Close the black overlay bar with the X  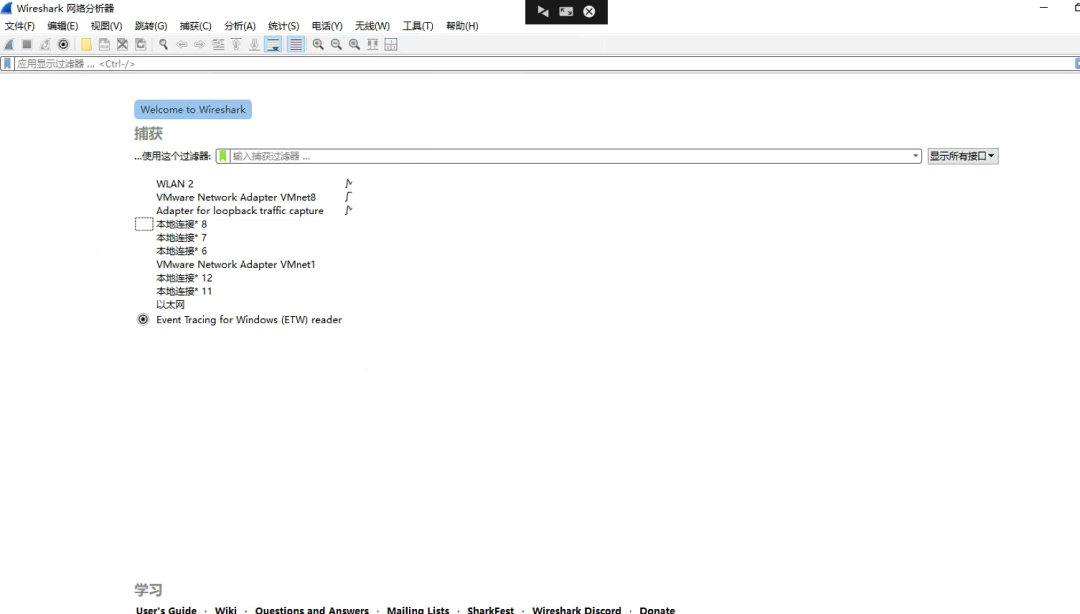point(590,11)
